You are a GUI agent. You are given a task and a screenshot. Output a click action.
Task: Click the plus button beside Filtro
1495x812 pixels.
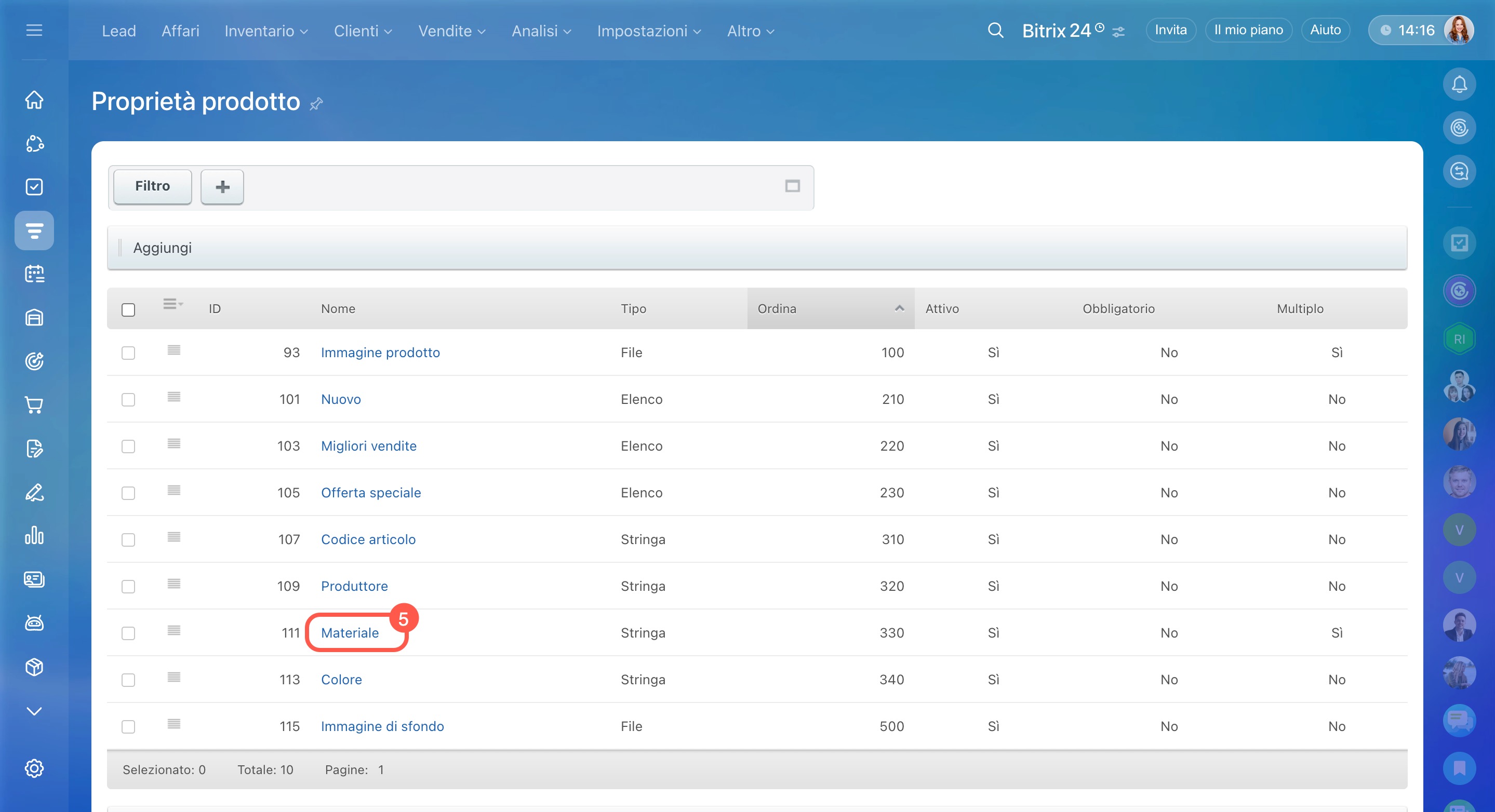[x=222, y=186]
